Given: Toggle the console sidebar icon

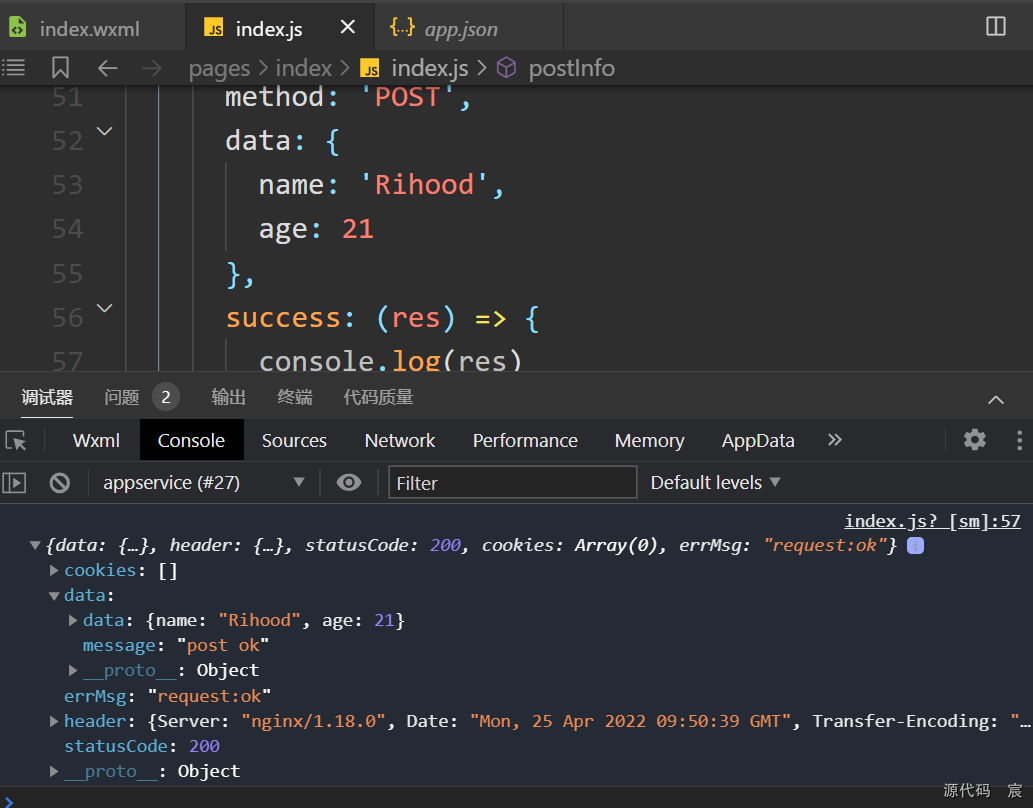Looking at the screenshot, I should pos(14,482).
